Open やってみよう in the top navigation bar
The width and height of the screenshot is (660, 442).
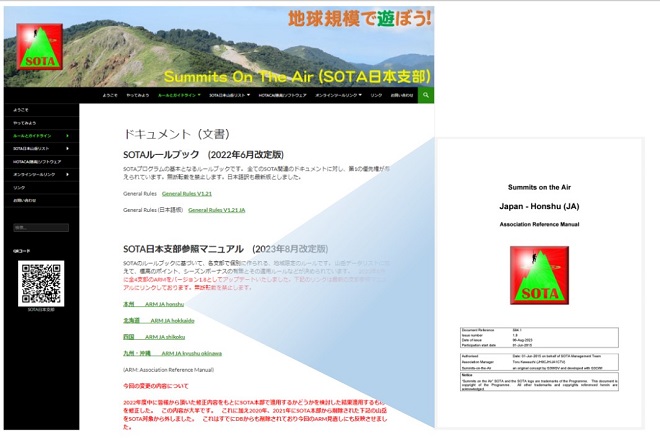pos(138,96)
